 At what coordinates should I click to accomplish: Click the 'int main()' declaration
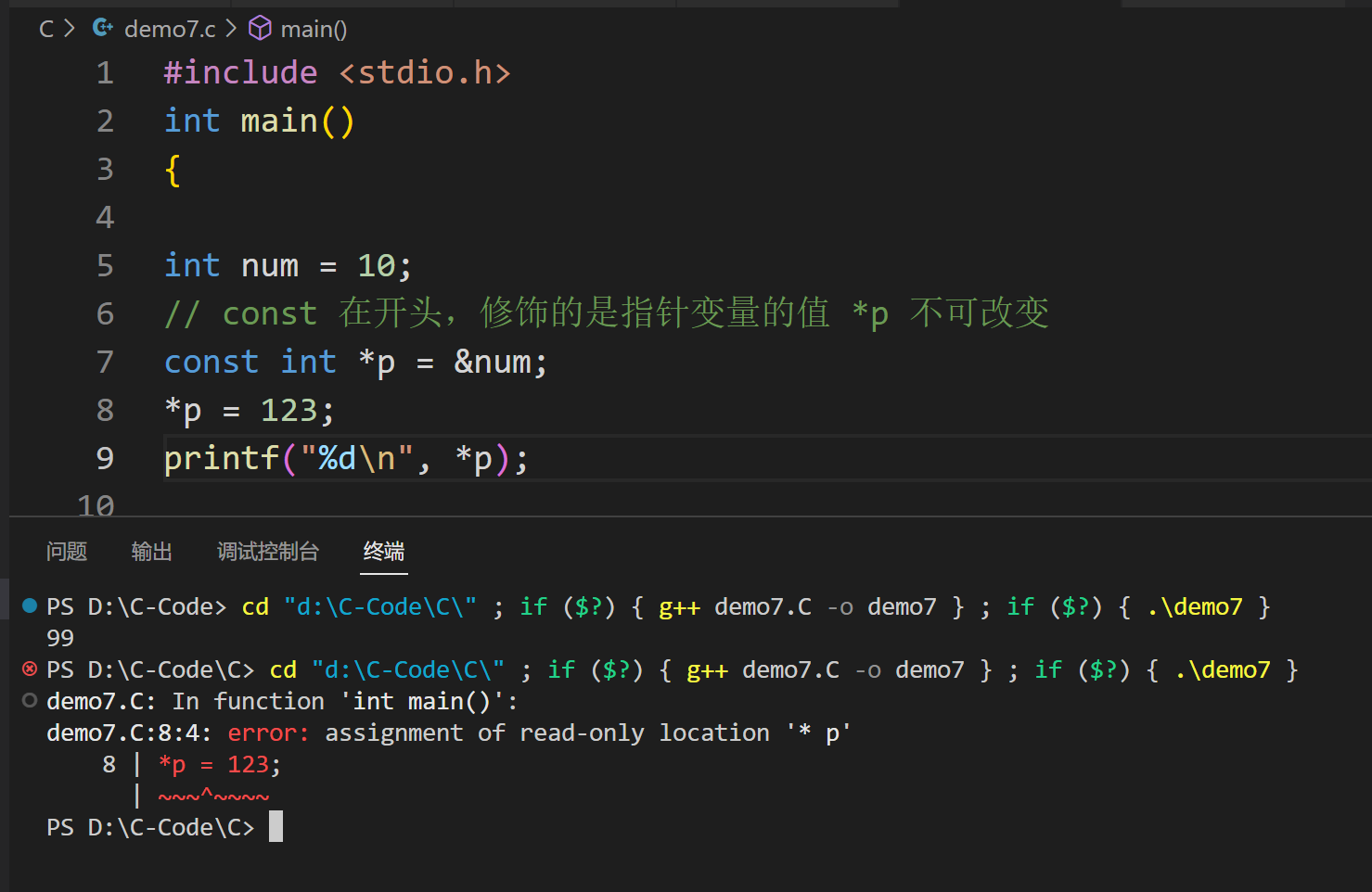[260, 121]
